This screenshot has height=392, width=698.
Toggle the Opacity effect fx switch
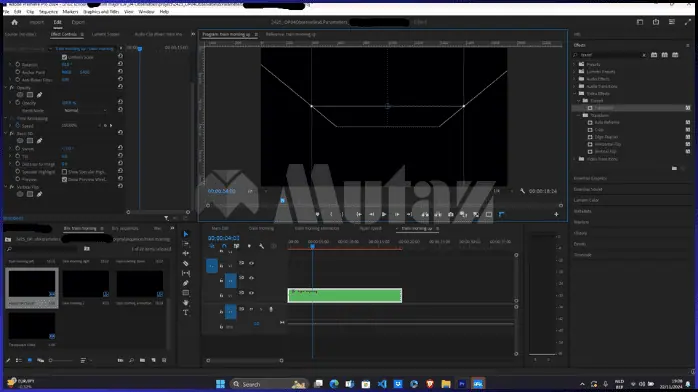[12, 88]
